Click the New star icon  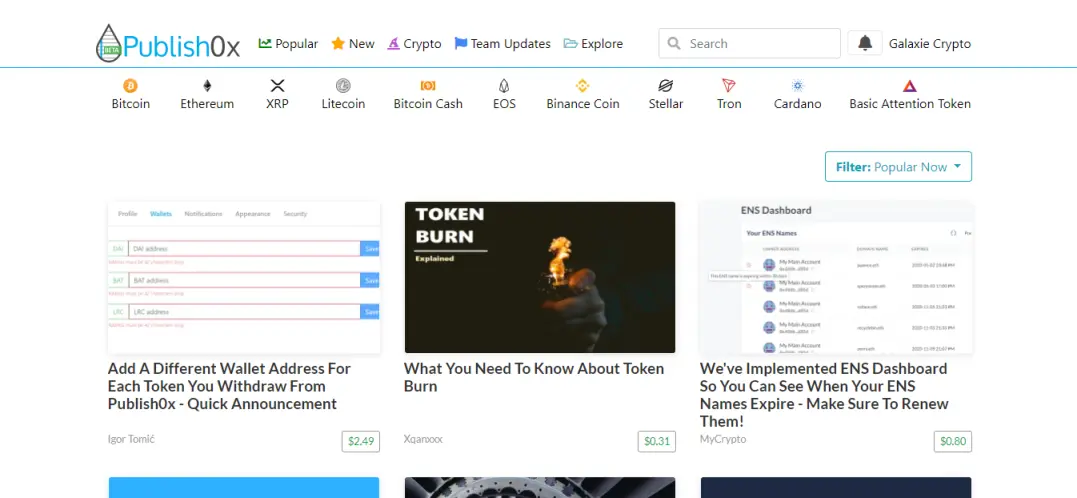point(338,43)
